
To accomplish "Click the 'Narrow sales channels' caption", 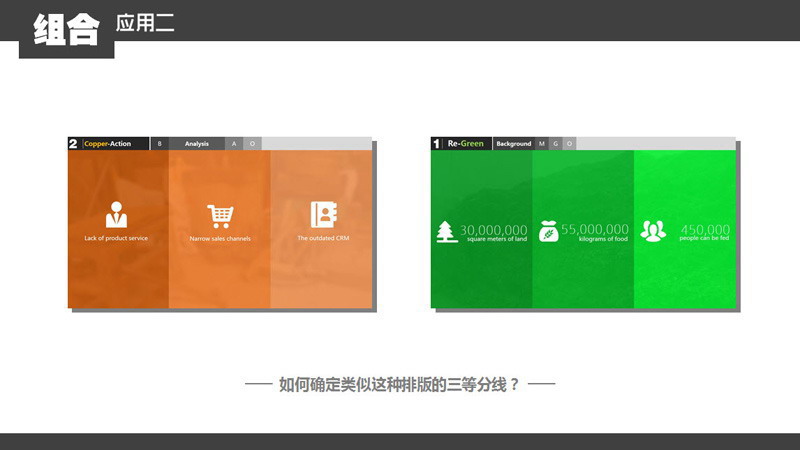I will (x=220, y=239).
